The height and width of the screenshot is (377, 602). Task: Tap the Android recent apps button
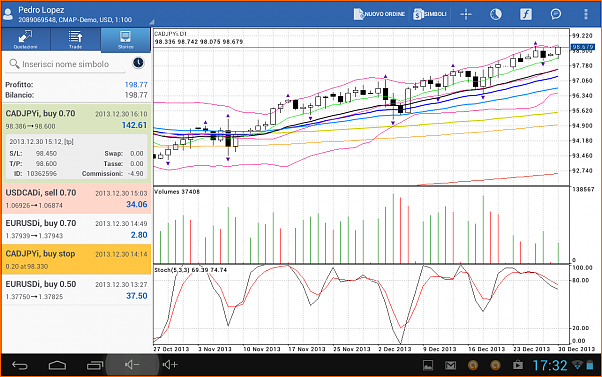pos(95,365)
